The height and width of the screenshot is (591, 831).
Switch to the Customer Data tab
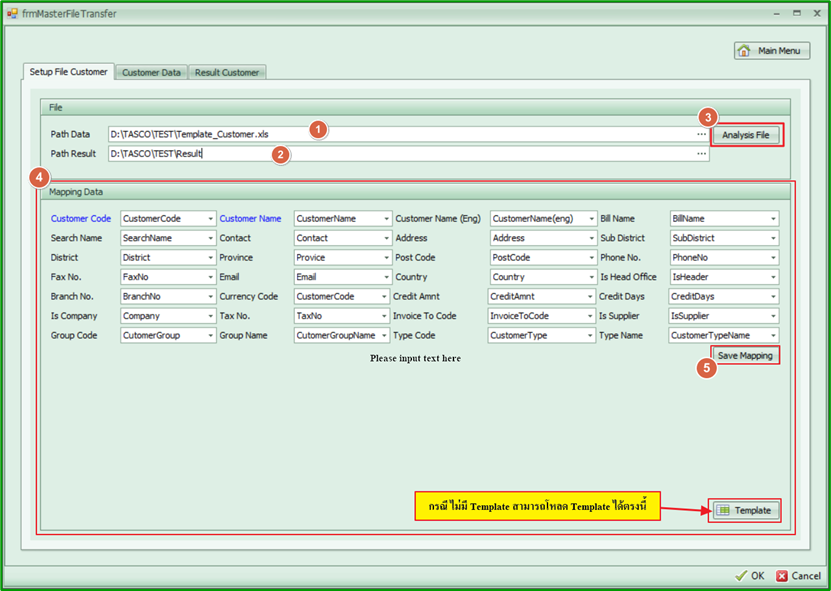point(151,72)
